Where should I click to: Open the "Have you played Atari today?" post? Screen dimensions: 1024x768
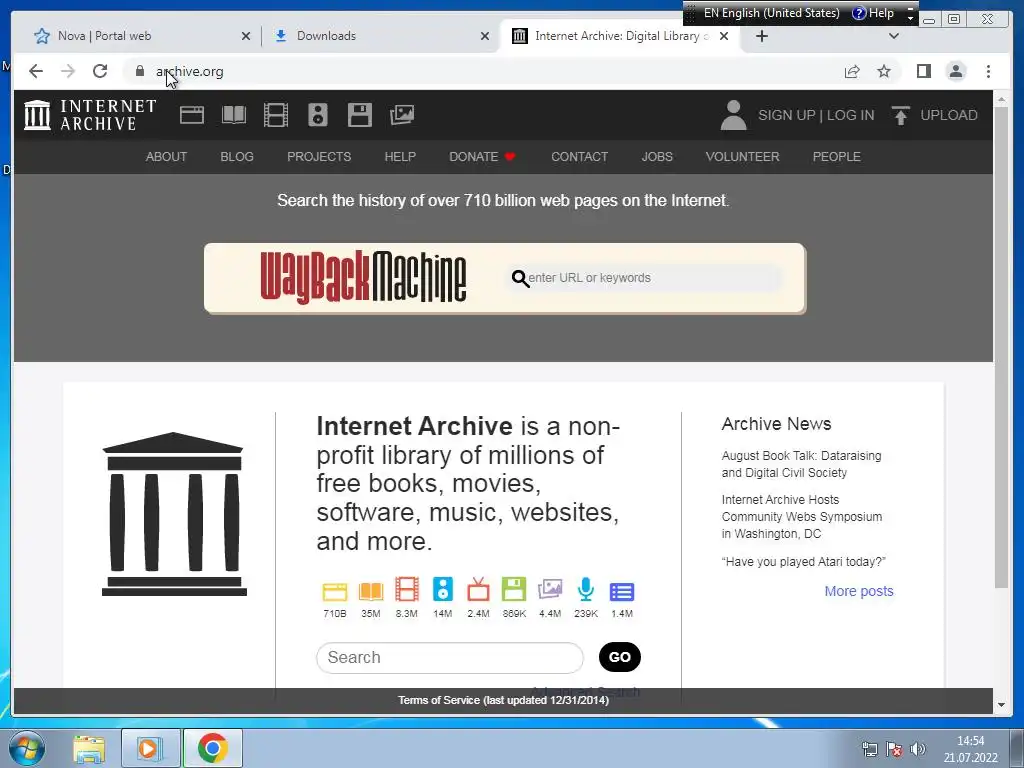(x=804, y=562)
